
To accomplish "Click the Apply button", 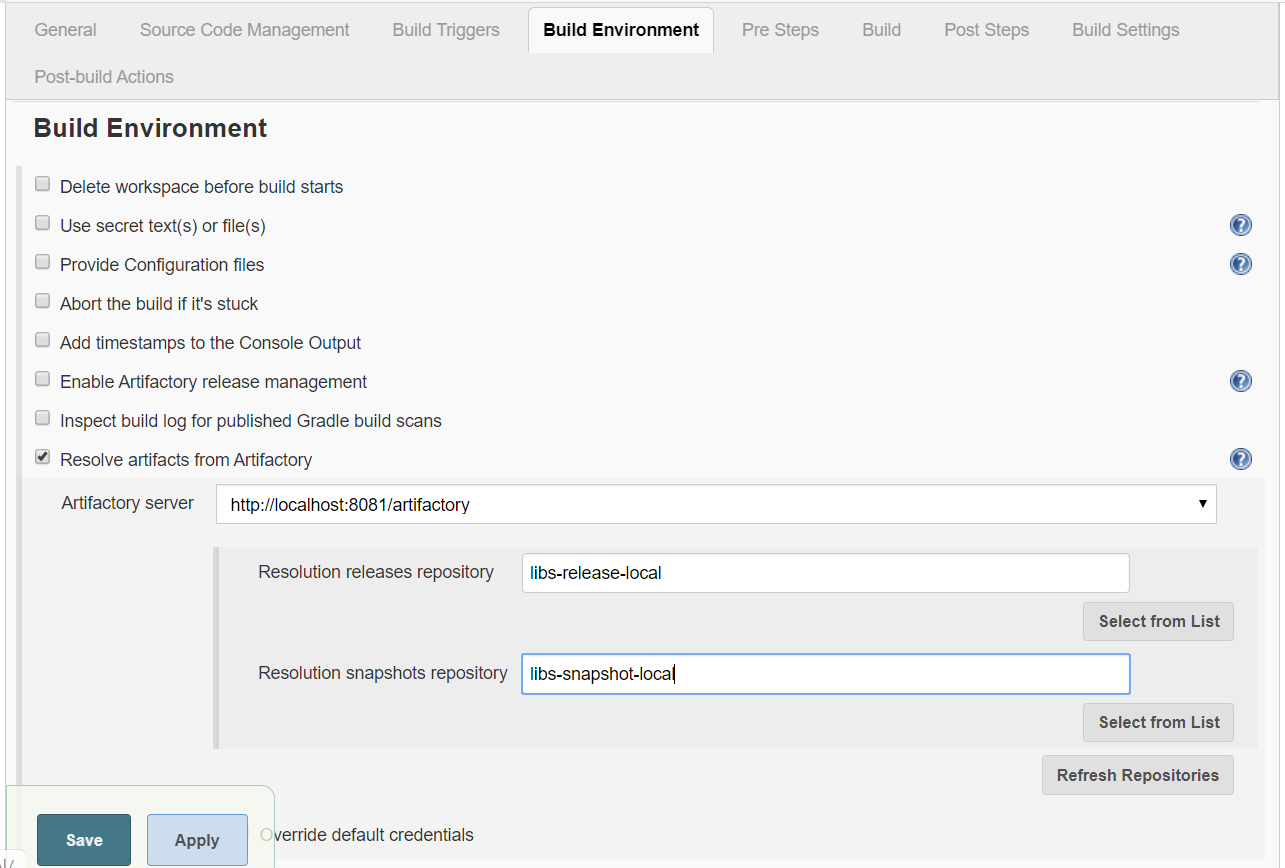I will click(x=197, y=840).
